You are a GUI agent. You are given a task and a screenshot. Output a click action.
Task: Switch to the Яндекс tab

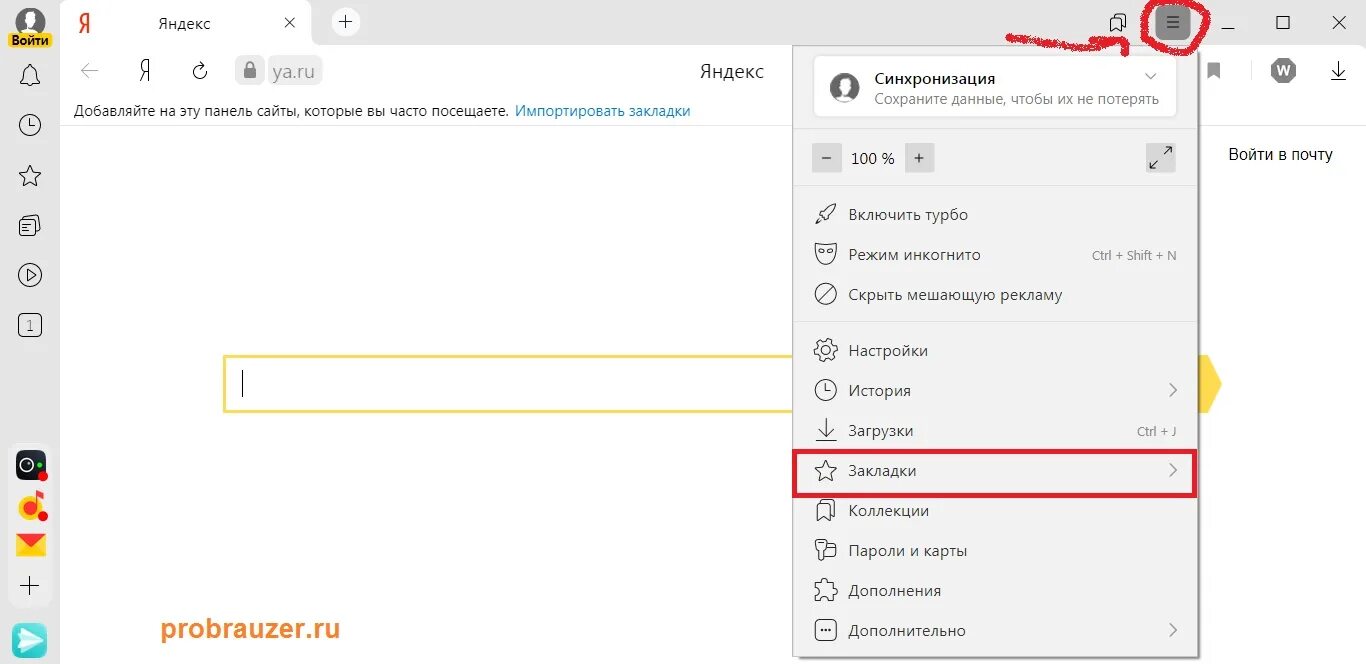(x=185, y=22)
